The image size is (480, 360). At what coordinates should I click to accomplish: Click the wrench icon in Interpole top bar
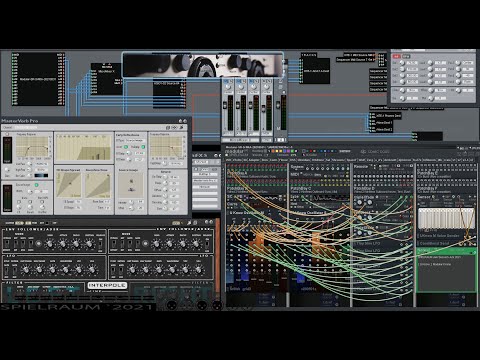coord(189,222)
